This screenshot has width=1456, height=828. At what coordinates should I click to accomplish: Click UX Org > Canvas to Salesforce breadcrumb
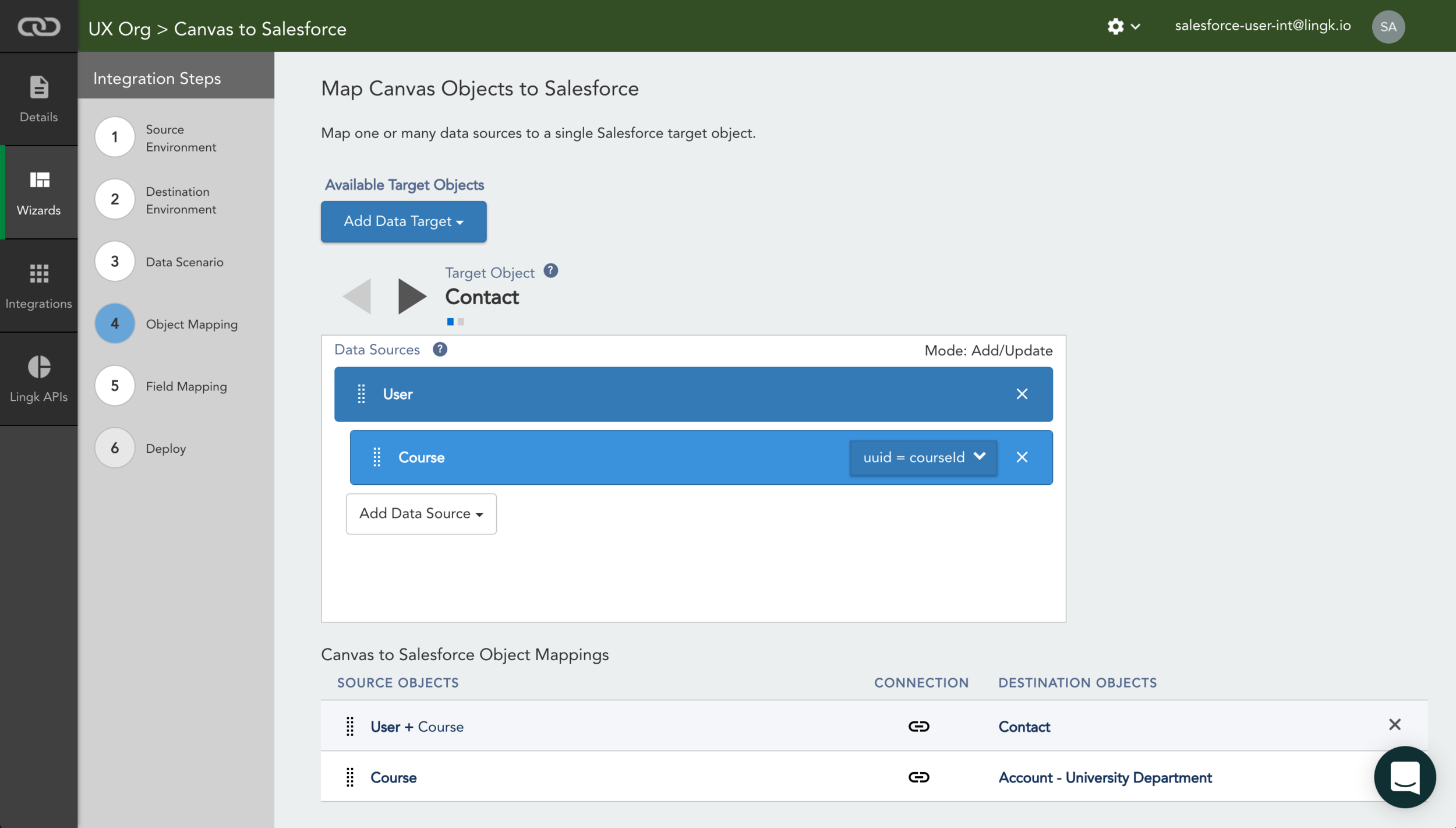point(217,29)
